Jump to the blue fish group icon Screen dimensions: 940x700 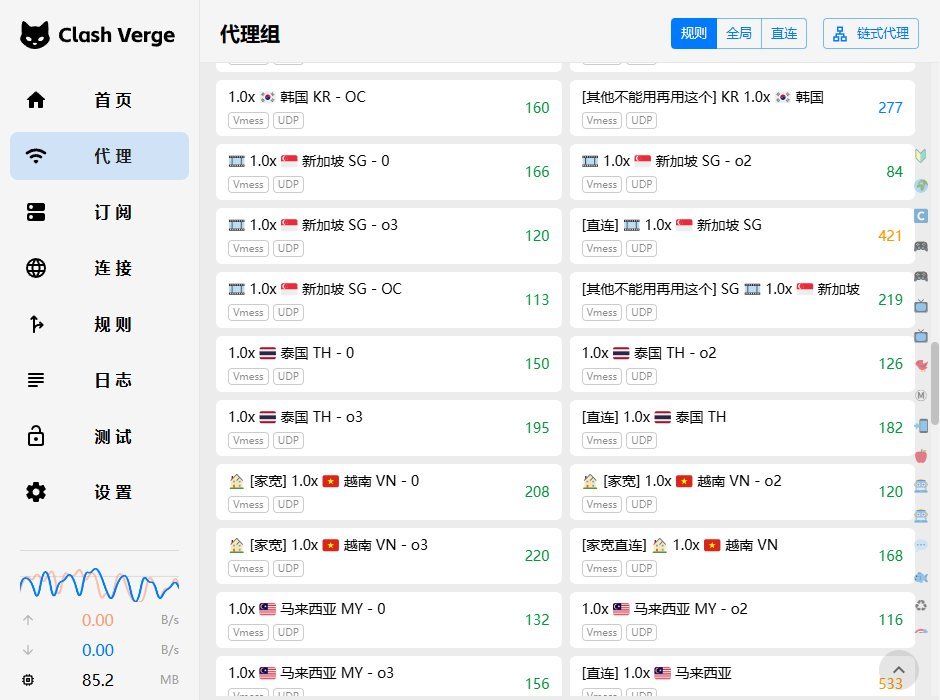point(921,577)
